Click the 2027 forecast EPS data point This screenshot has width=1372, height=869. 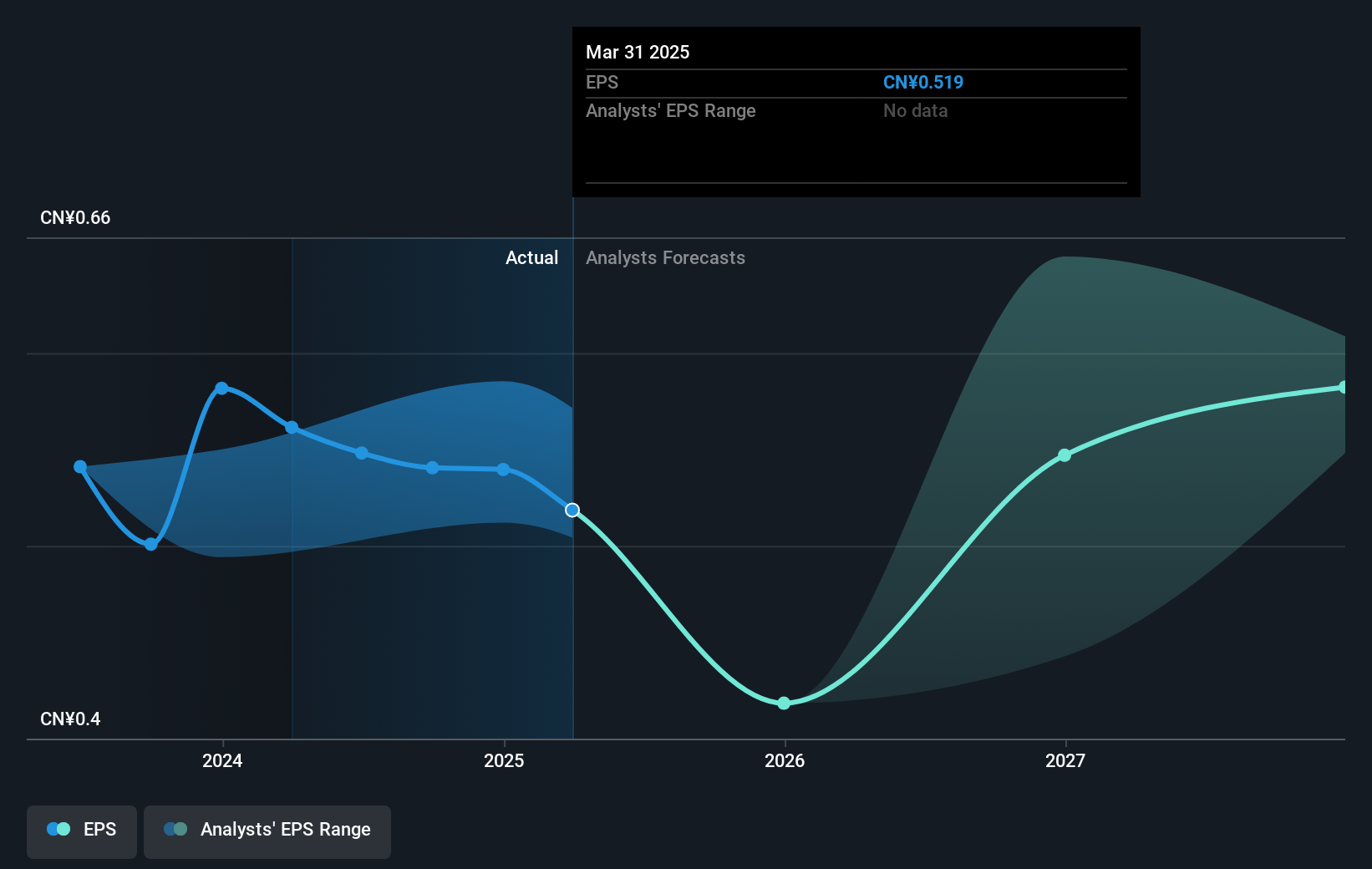point(1065,455)
